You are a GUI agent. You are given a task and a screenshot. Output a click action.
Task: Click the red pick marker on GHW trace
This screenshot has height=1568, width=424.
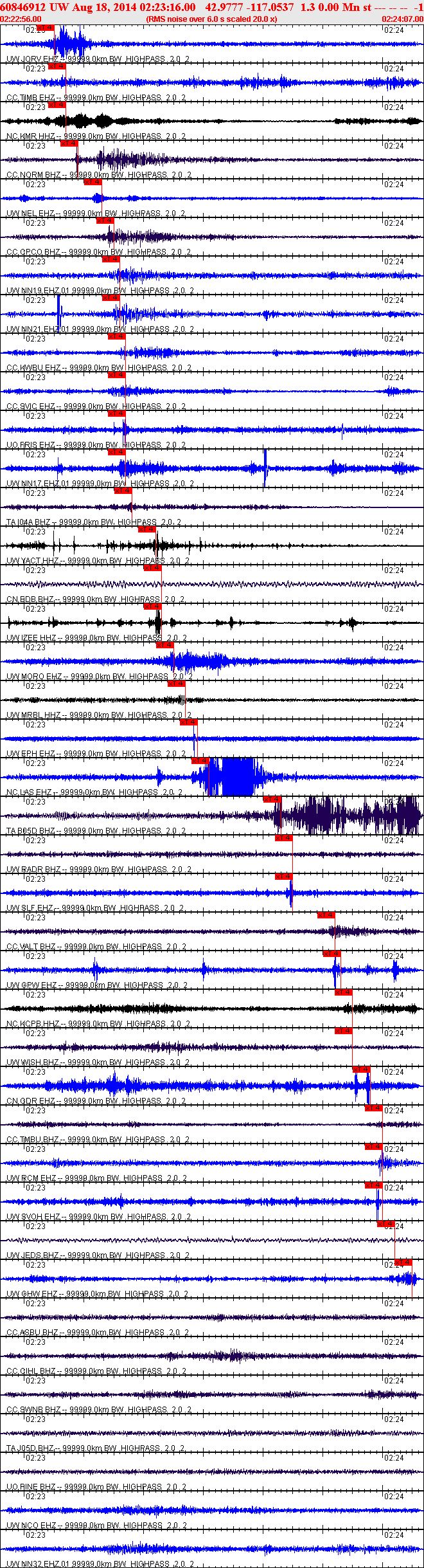(403, 1263)
